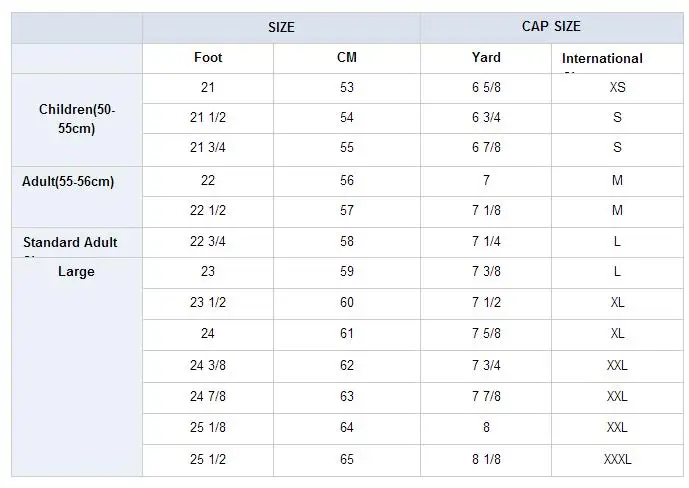
Task: Select the Yard column header
Action: [x=486, y=58]
